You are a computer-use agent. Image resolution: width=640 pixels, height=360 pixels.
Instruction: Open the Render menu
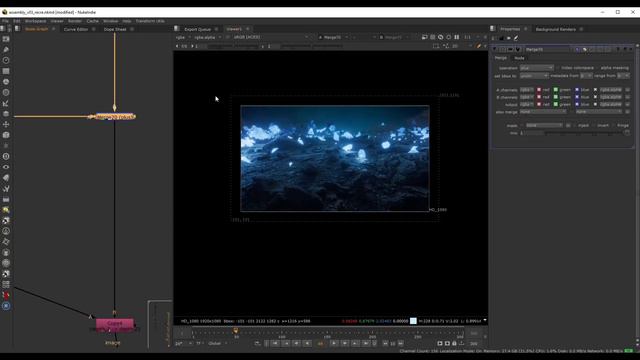click(75, 21)
